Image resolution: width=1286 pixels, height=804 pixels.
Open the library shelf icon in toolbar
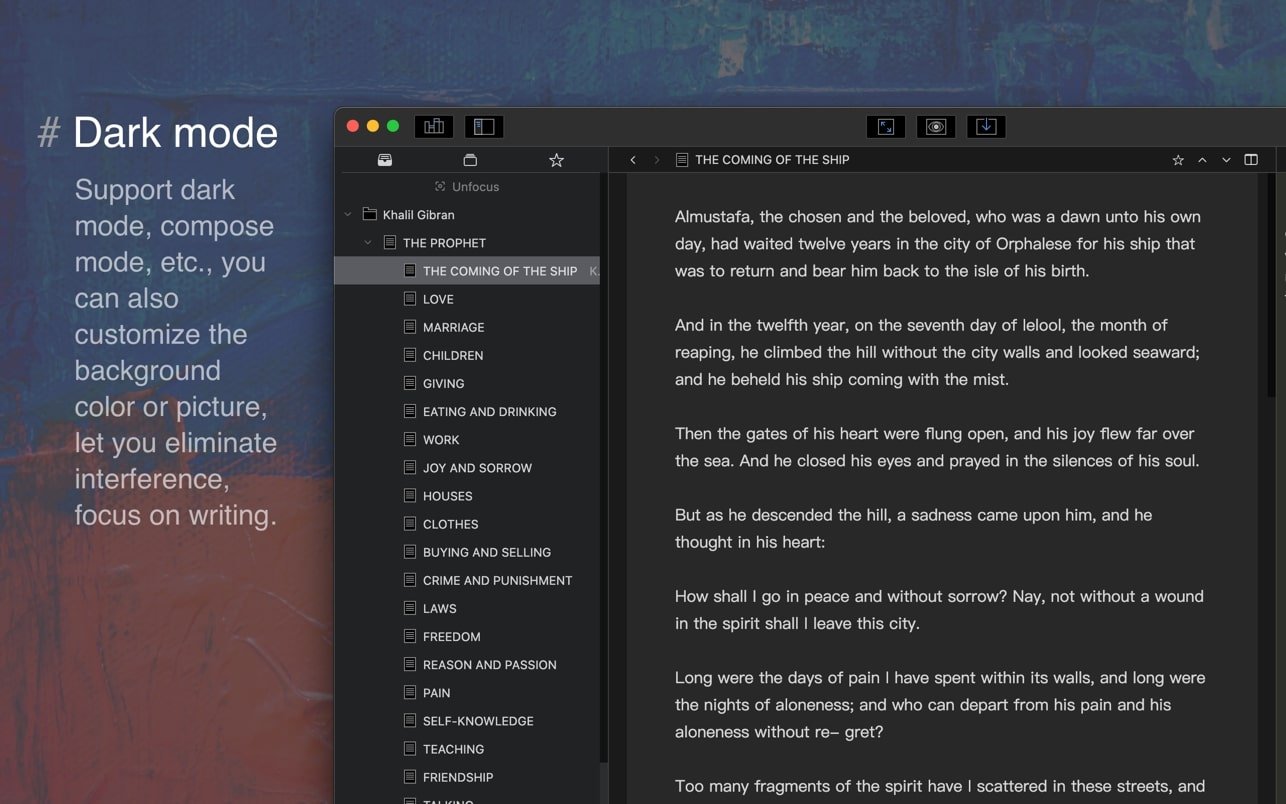point(434,126)
